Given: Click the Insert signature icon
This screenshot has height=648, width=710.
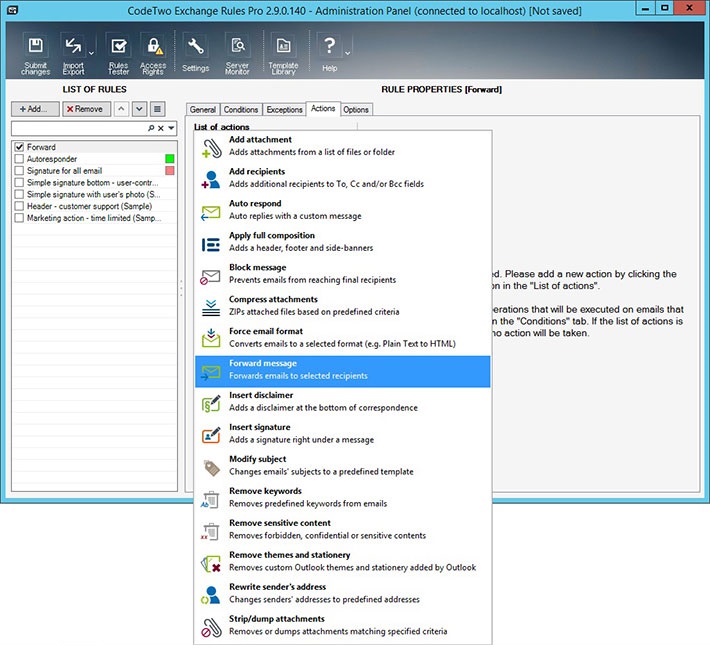Looking at the screenshot, I should [211, 435].
